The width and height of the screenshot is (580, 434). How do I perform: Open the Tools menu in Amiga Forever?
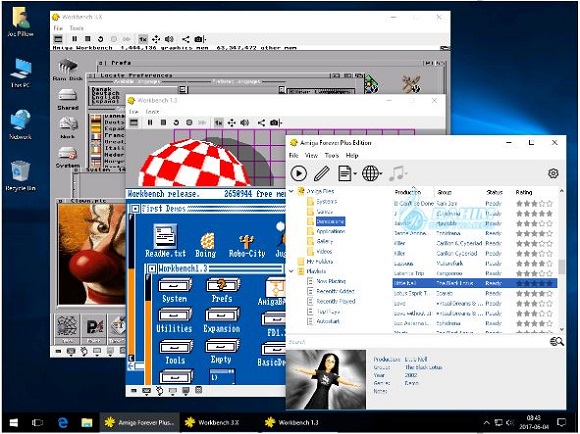pos(332,155)
